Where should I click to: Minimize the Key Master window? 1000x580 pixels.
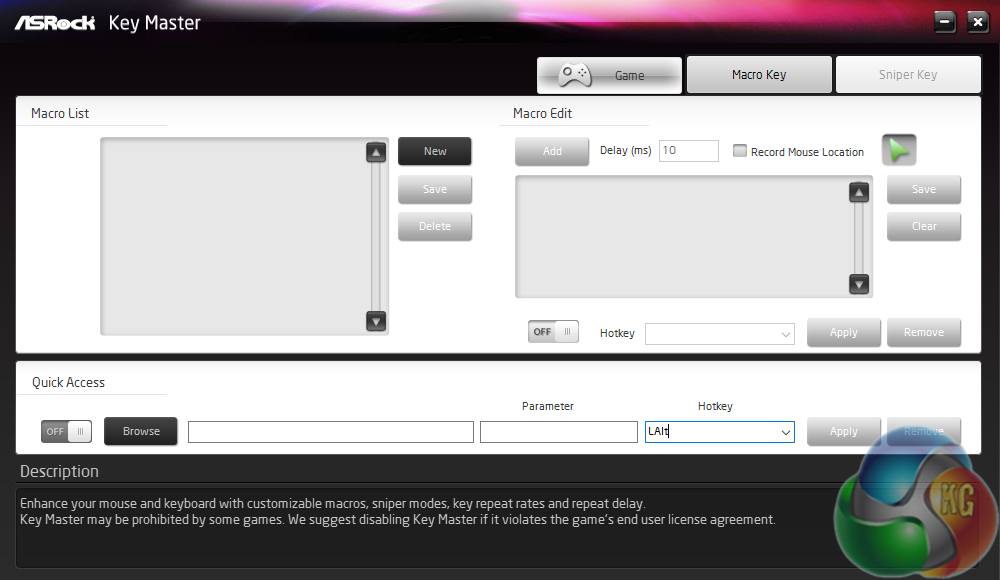pos(945,22)
